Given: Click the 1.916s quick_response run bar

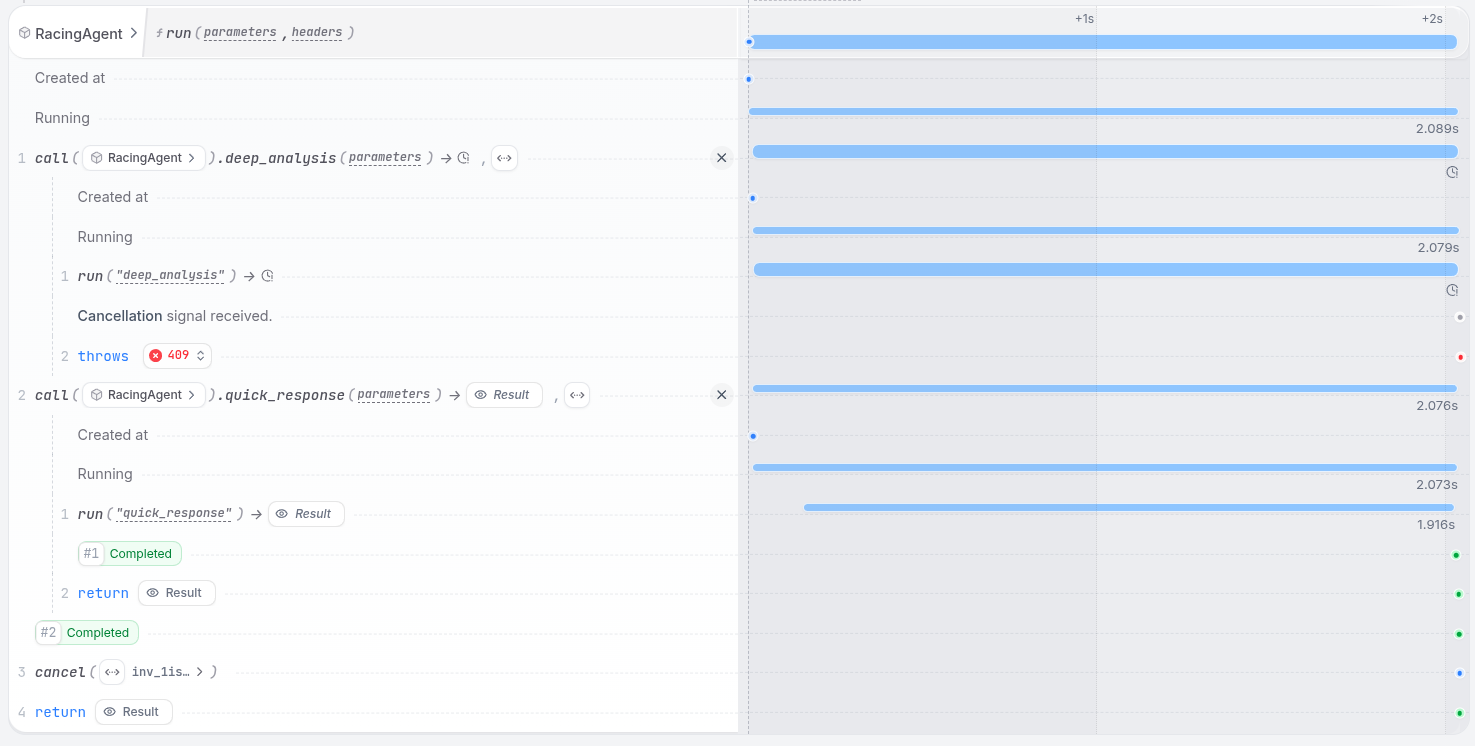Looking at the screenshot, I should [1129, 508].
